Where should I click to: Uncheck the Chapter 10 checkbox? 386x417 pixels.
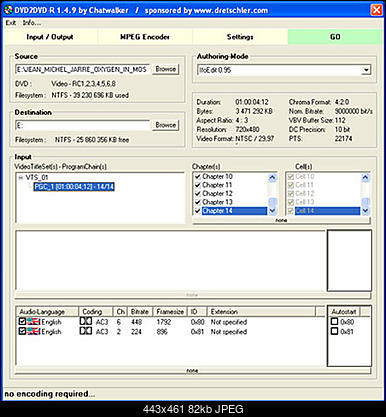point(197,176)
